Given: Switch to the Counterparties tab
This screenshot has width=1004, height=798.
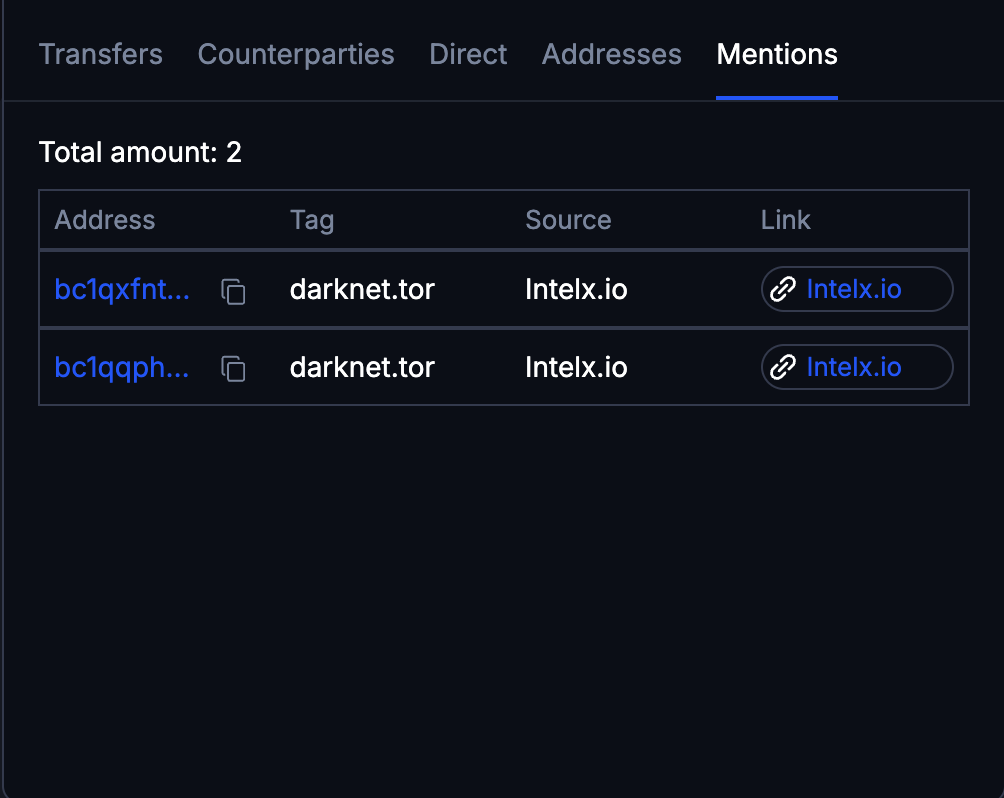Looking at the screenshot, I should pyautogui.click(x=296, y=55).
